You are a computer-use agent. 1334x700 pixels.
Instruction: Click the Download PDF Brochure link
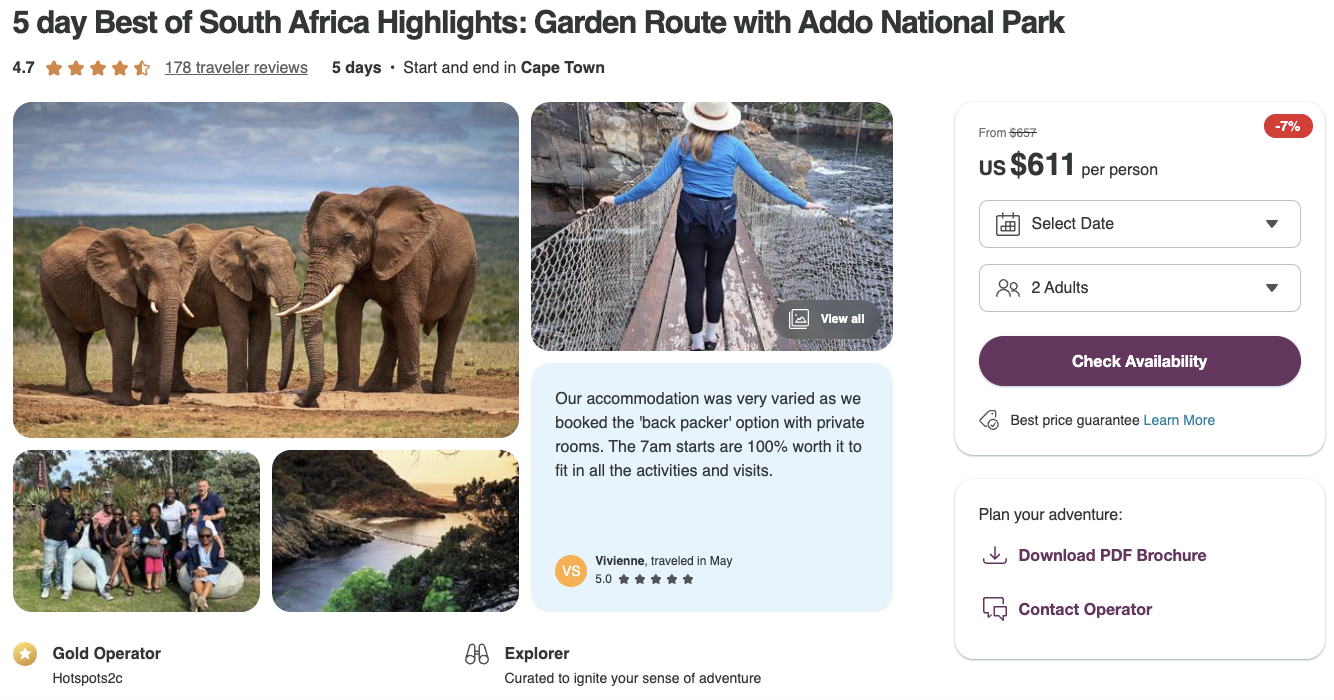point(1112,555)
